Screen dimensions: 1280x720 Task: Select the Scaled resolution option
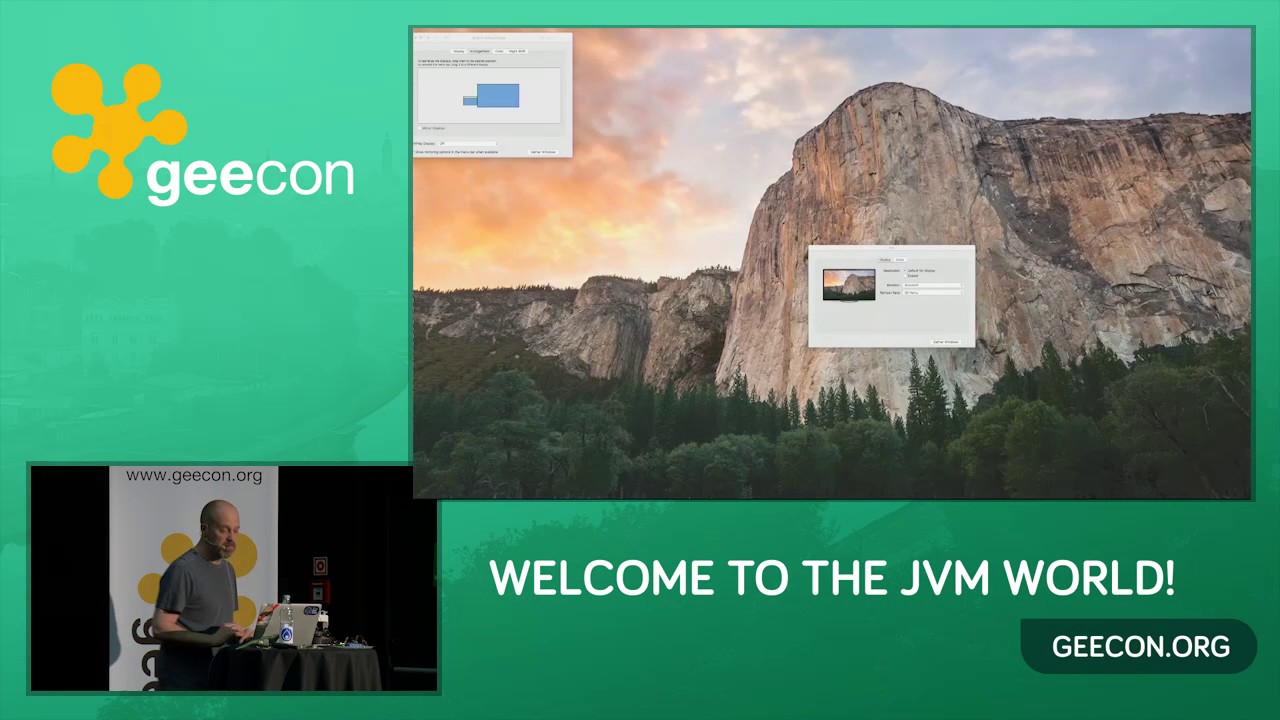[906, 276]
